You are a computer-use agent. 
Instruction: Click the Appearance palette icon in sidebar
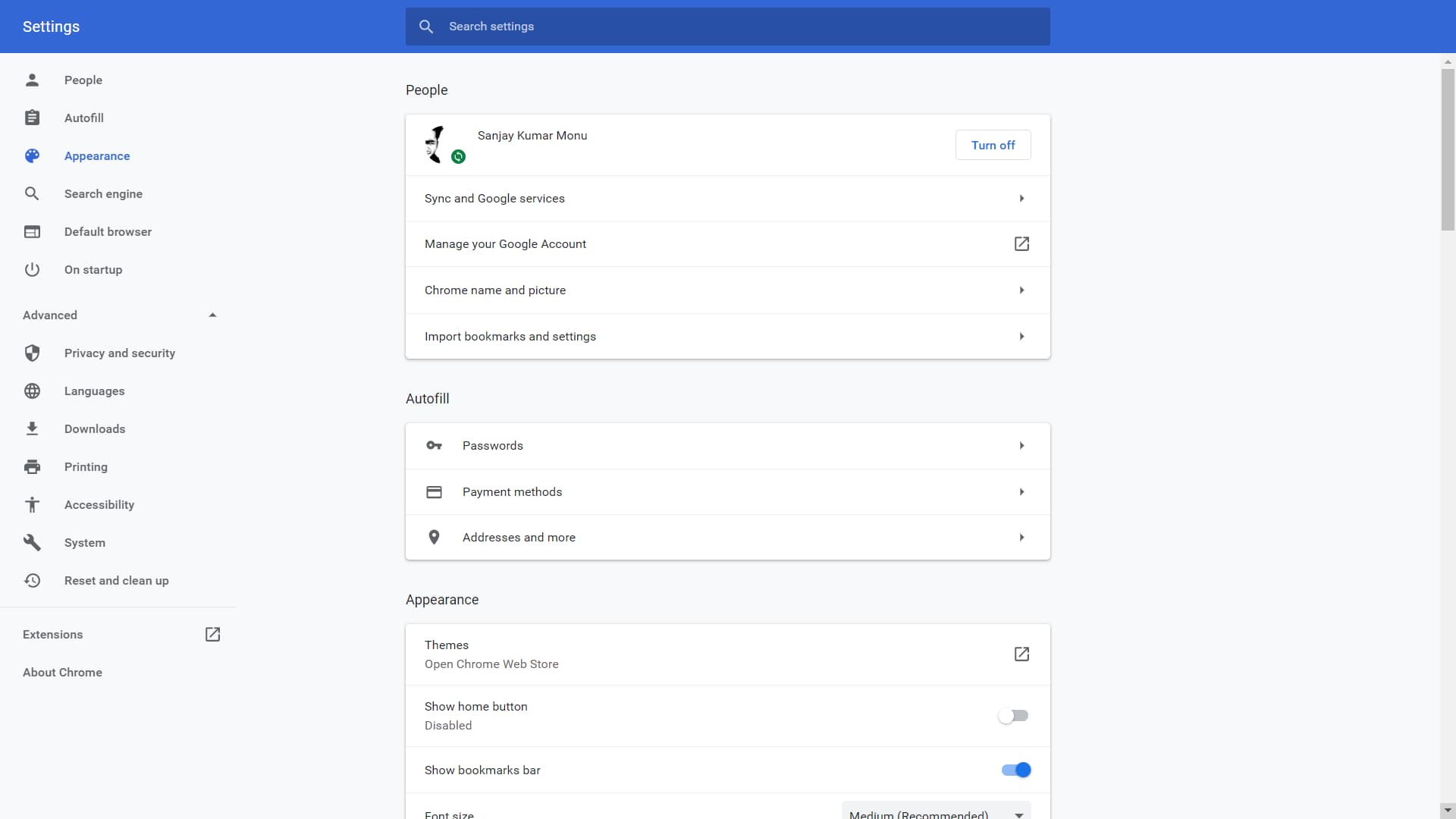(x=32, y=155)
